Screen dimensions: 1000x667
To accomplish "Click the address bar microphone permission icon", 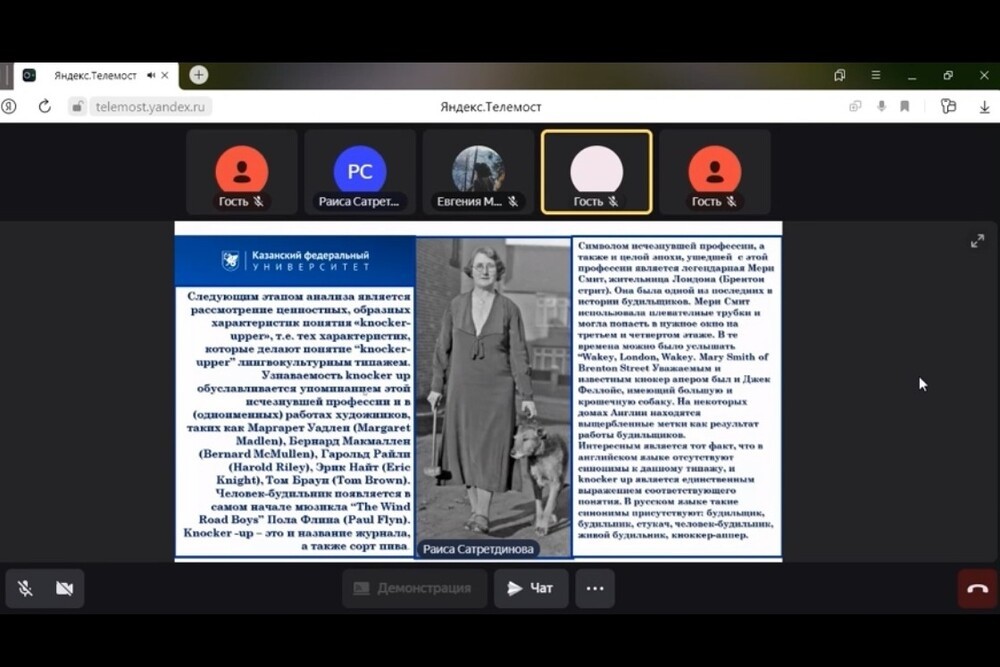I will point(881,106).
